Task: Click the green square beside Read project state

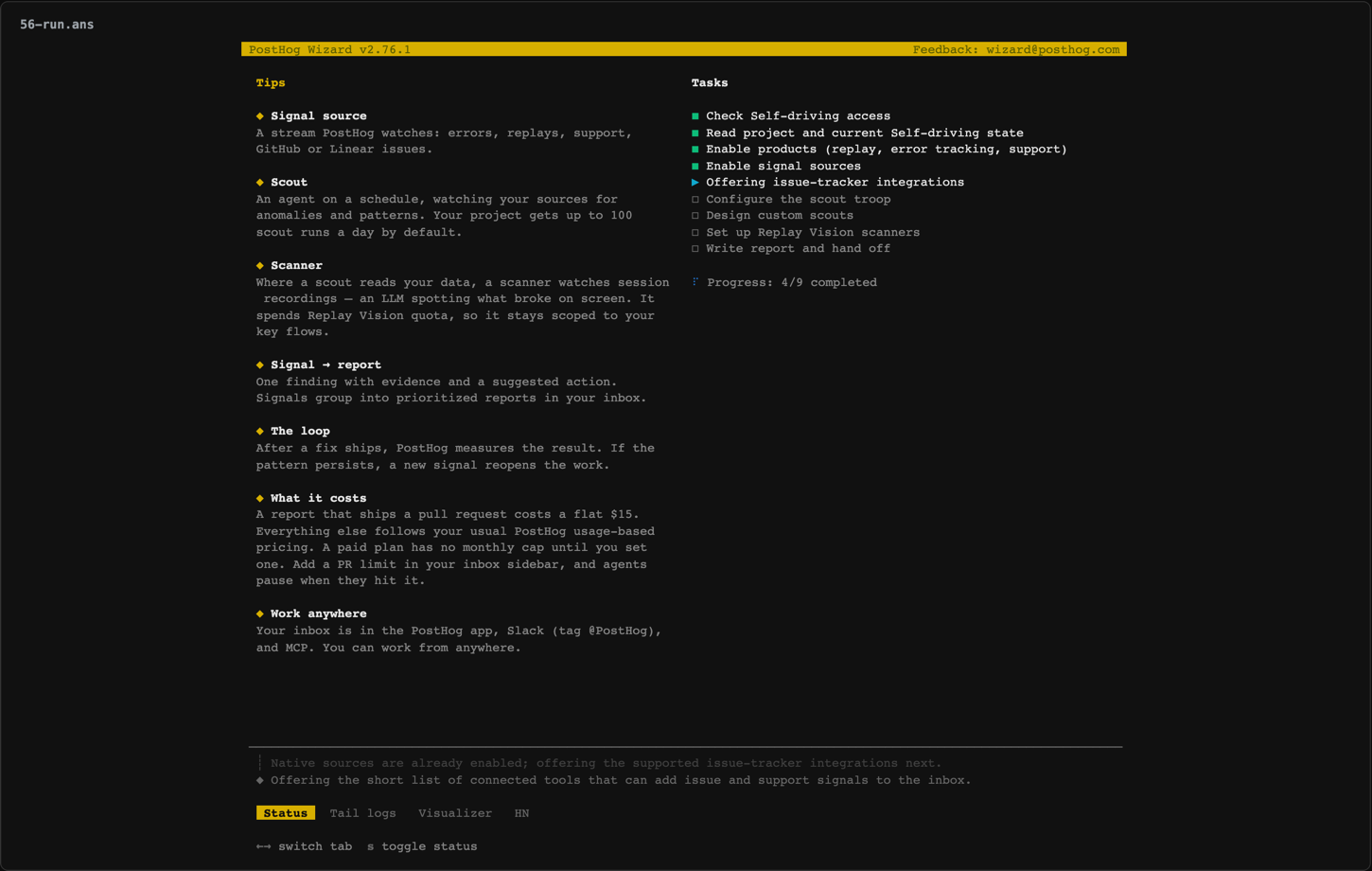Action: point(695,133)
